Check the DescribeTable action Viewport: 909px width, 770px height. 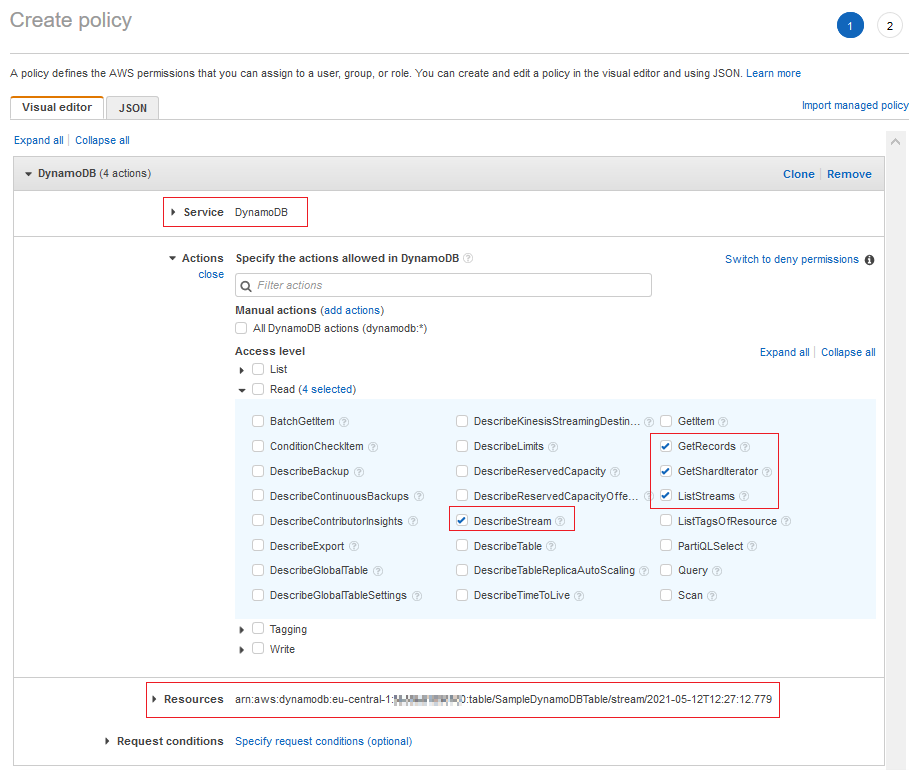tap(461, 545)
